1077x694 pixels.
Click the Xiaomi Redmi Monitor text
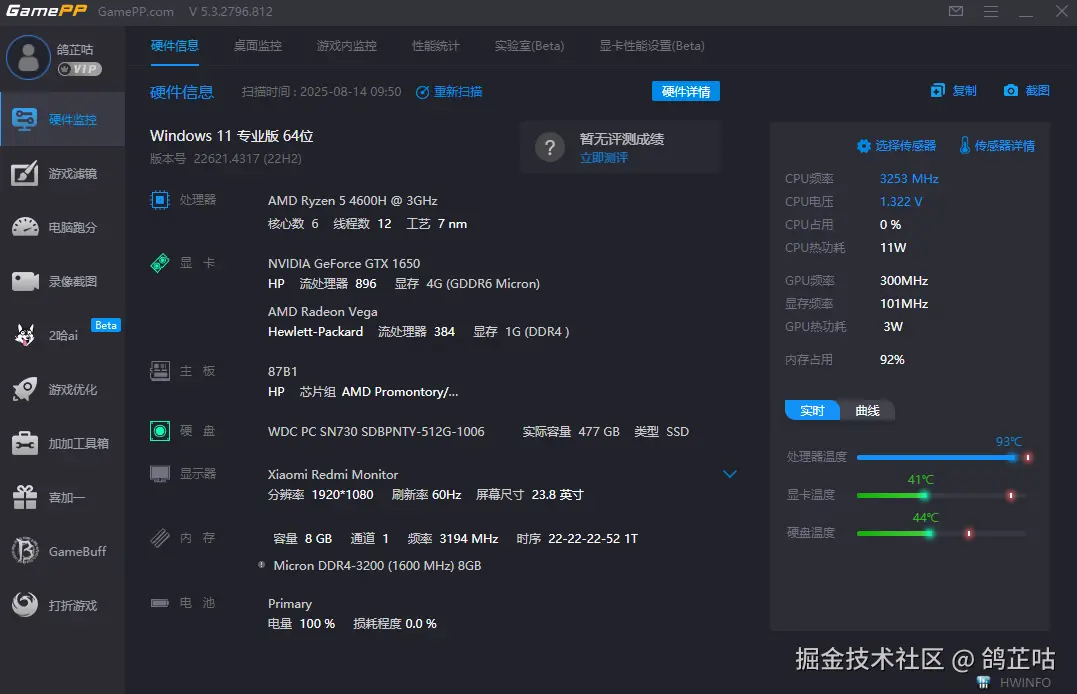tap(333, 475)
